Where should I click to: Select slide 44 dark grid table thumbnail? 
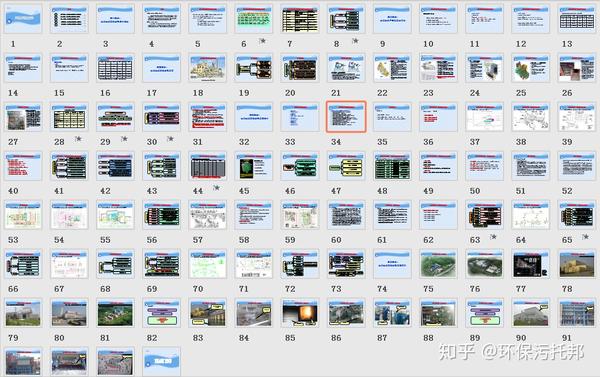[x=208, y=166]
